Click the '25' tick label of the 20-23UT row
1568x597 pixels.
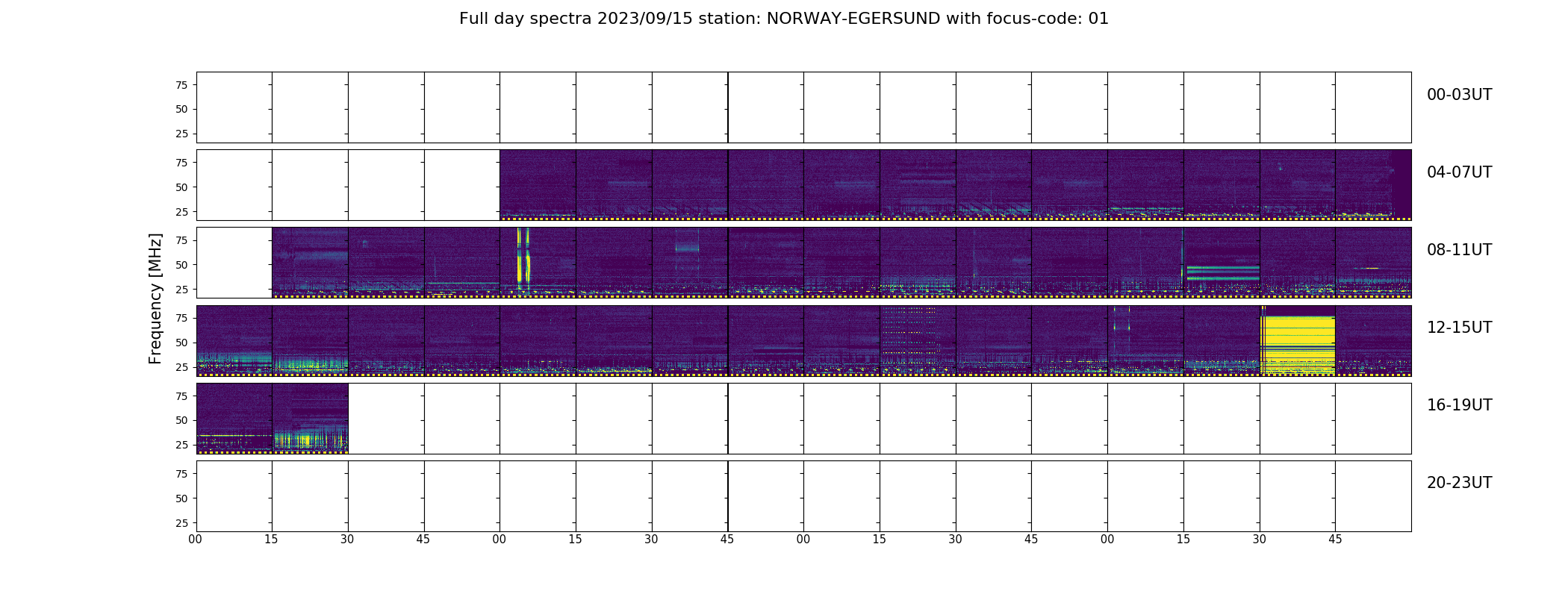point(181,523)
